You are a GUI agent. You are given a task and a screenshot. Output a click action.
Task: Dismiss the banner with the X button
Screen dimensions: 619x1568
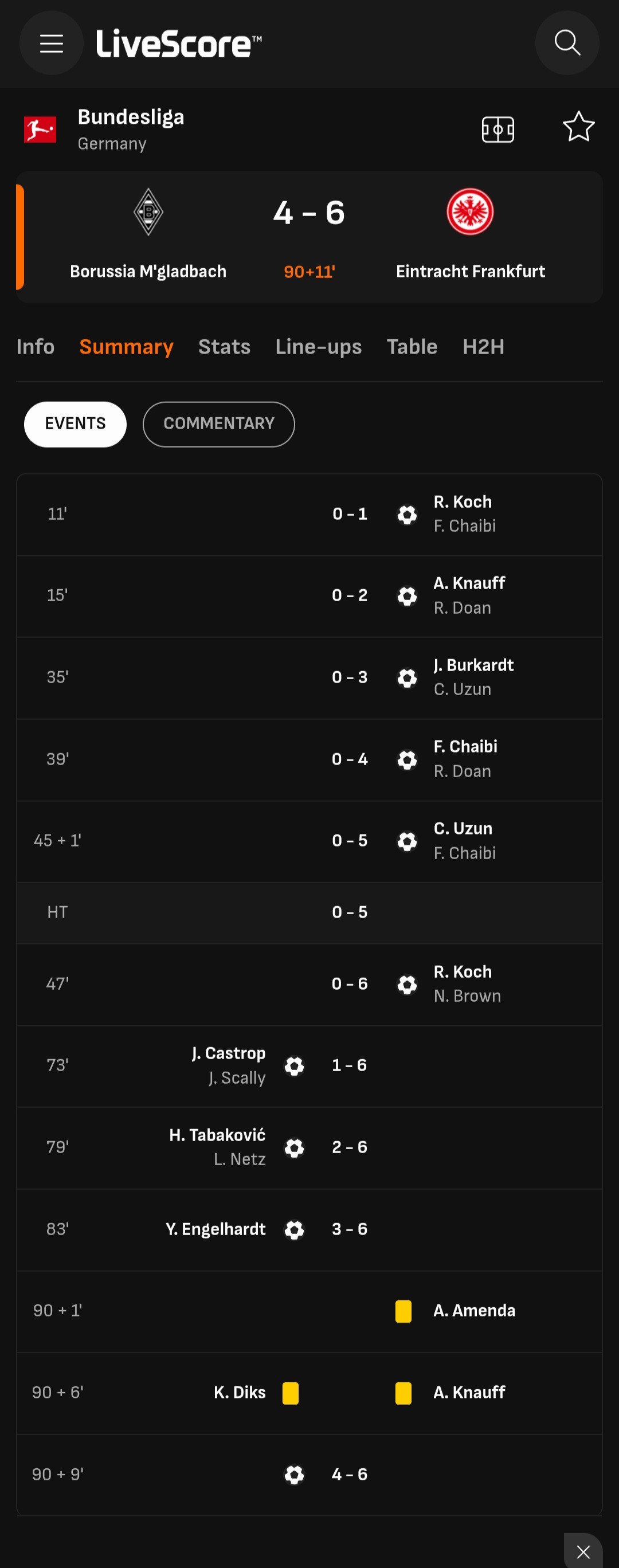tap(583, 1551)
